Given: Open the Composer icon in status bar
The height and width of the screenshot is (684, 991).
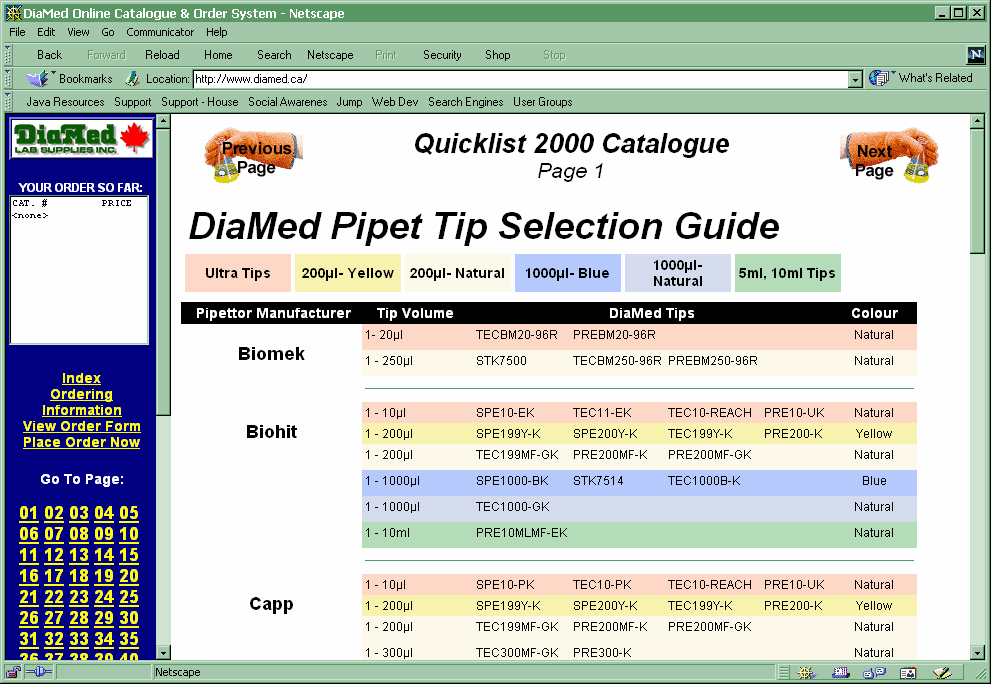Looking at the screenshot, I should tap(941, 673).
